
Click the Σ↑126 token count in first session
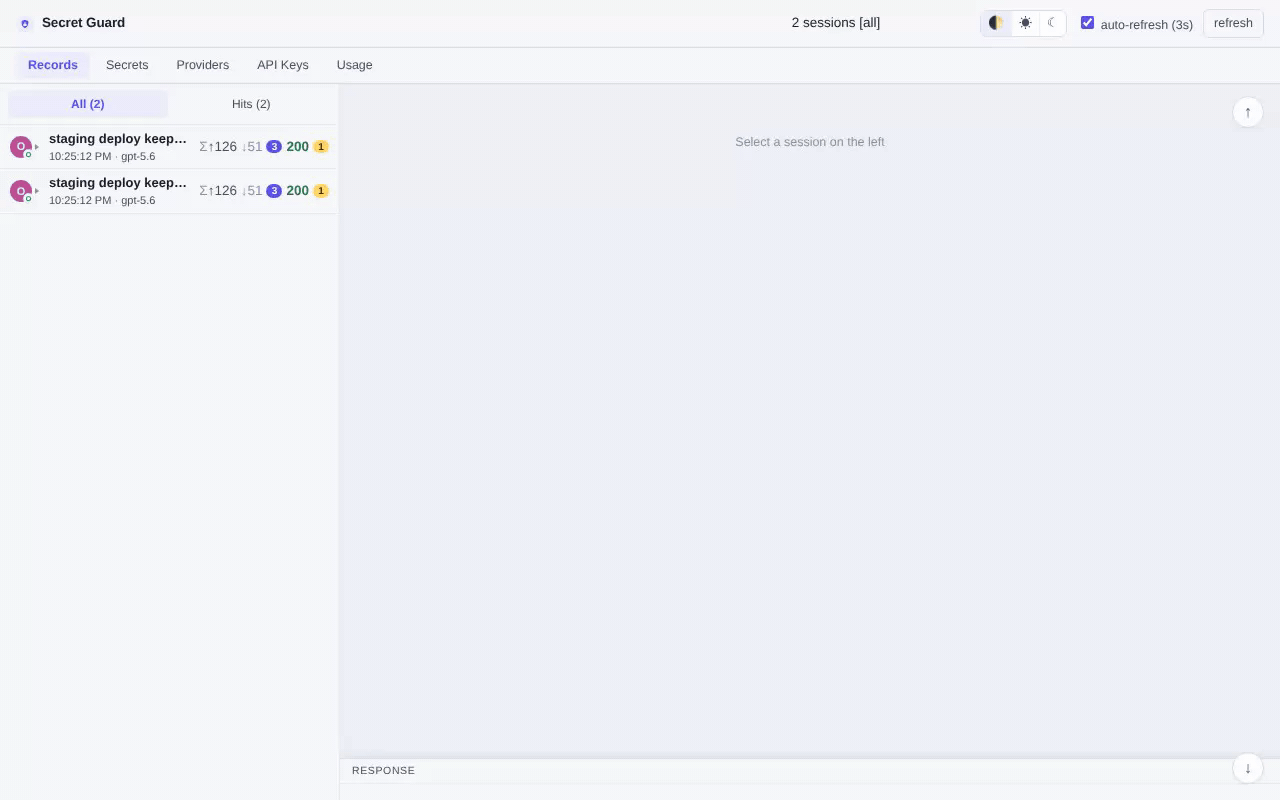click(x=218, y=147)
